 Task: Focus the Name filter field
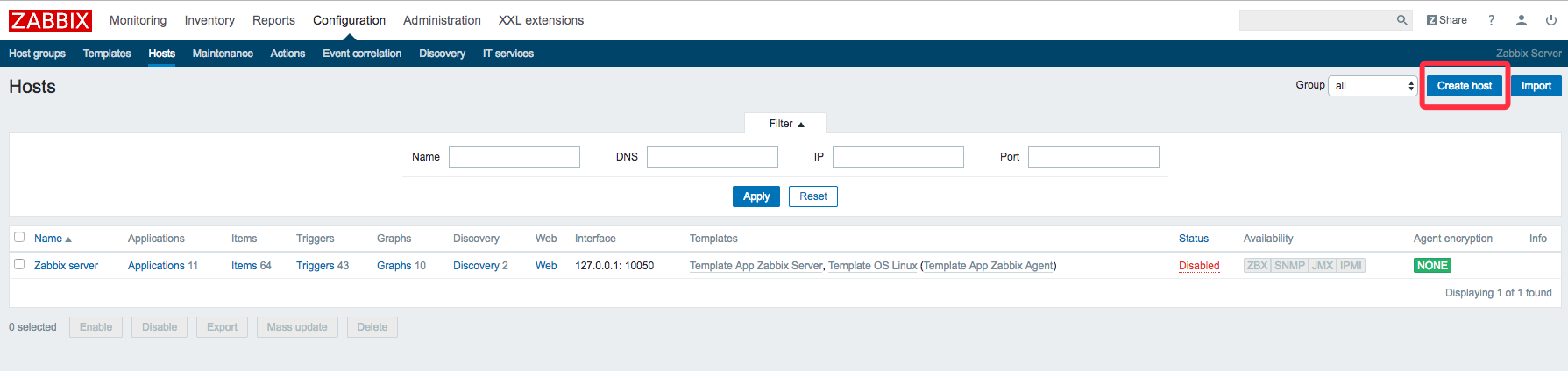click(514, 157)
